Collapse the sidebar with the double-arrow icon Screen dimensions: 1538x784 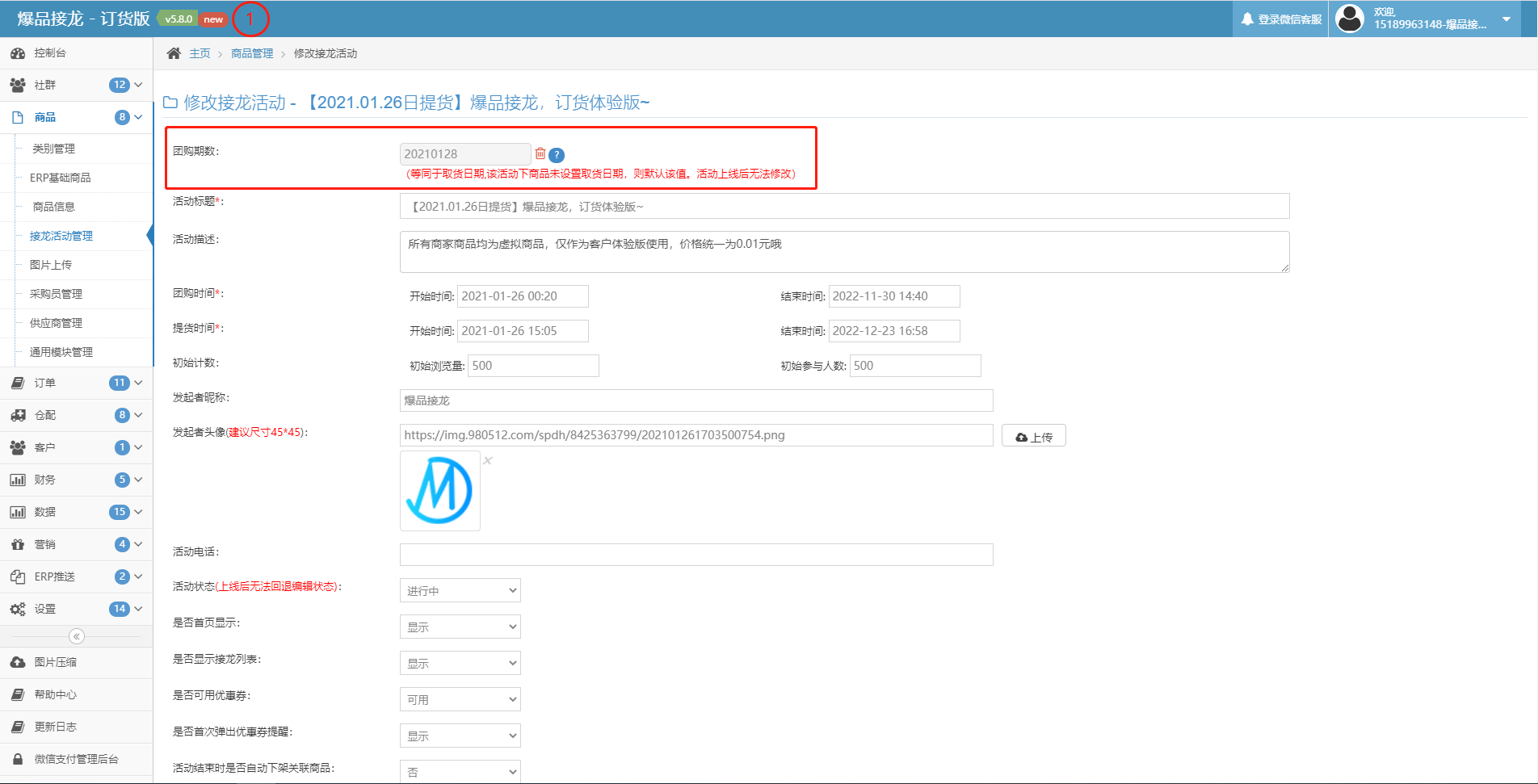pos(77,636)
